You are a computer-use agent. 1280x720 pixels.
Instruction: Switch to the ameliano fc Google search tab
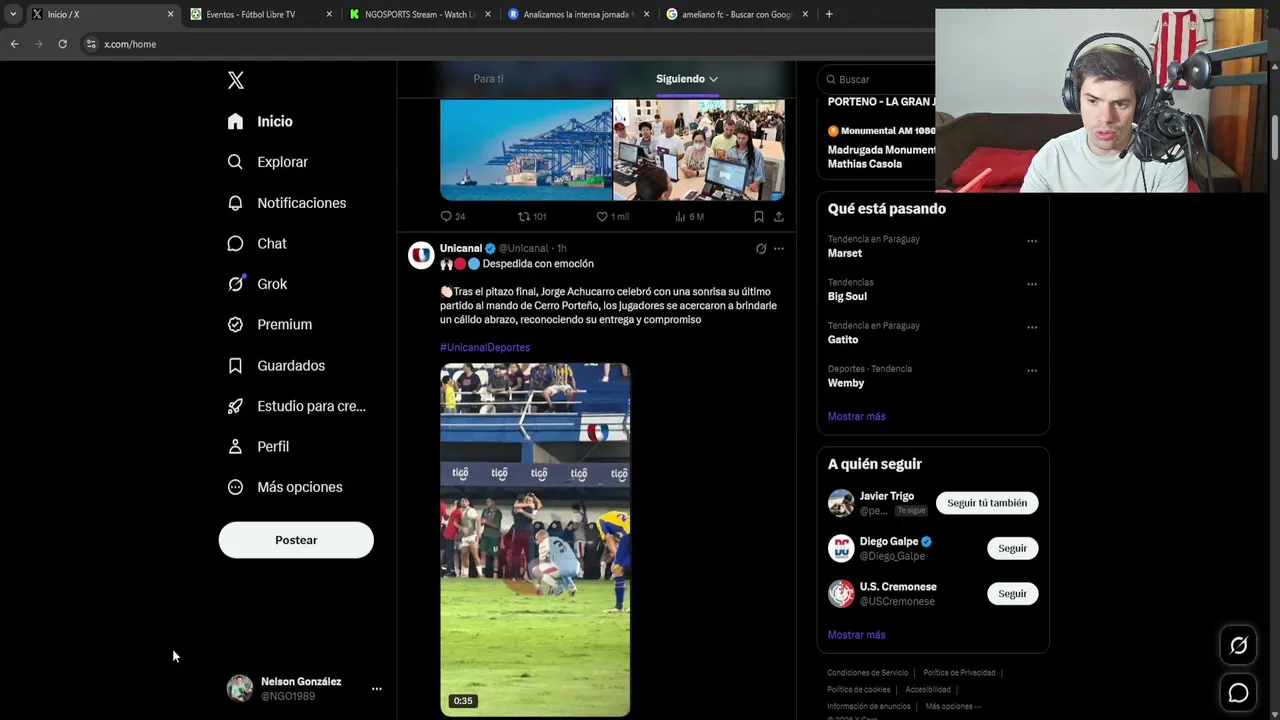tap(736, 14)
